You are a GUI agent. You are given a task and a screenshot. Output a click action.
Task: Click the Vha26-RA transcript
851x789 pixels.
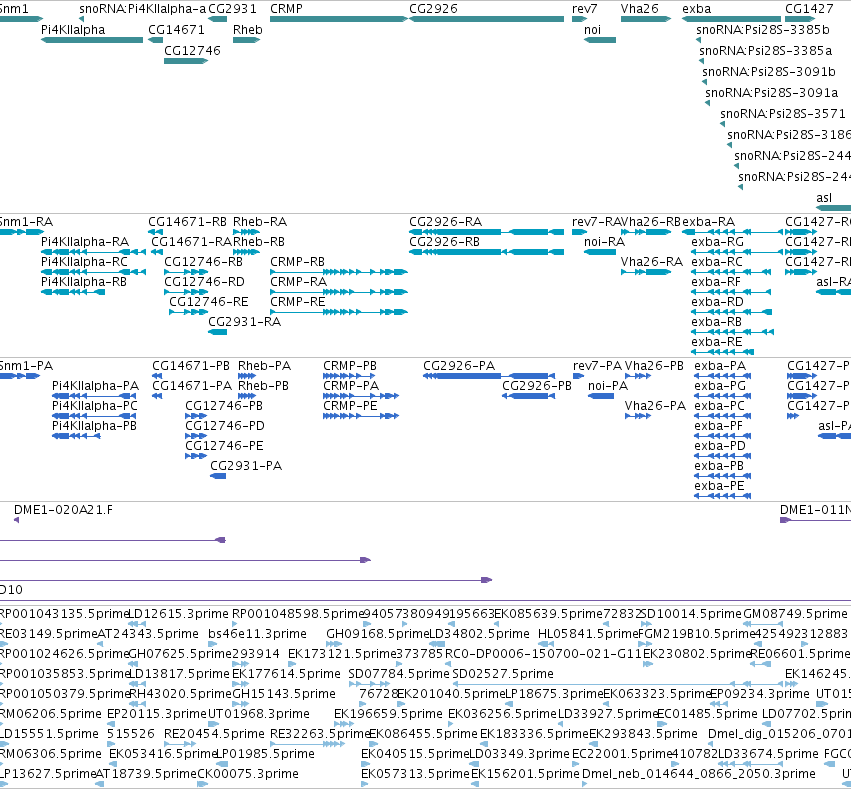(646, 272)
